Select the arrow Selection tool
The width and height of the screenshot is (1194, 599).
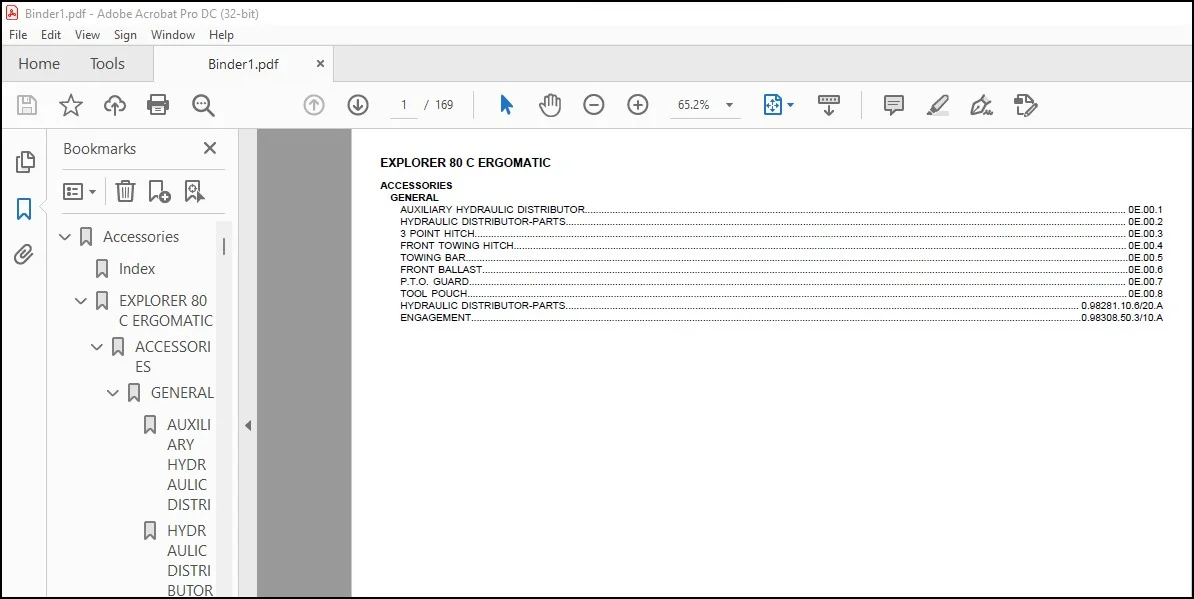coord(506,105)
